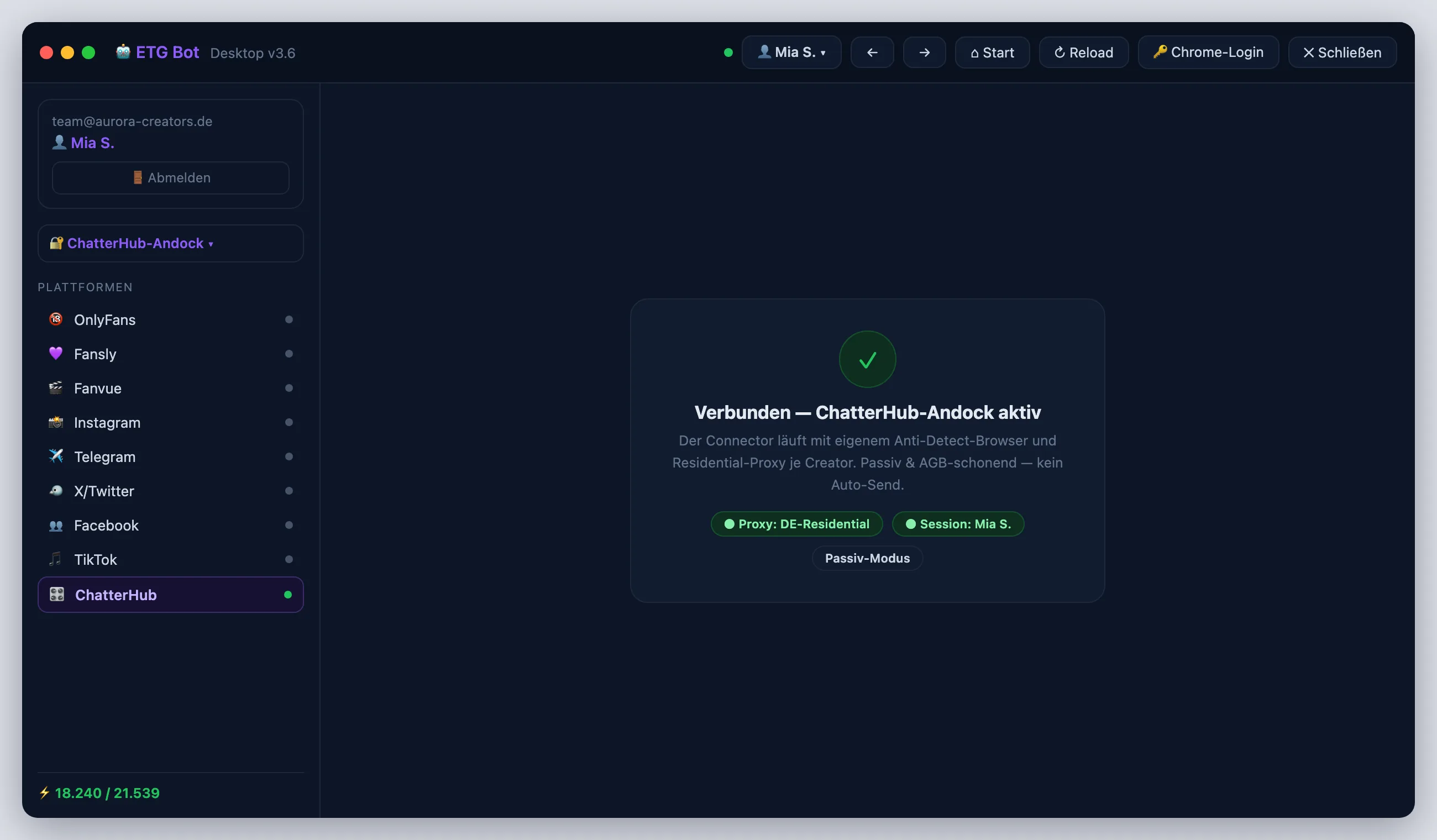Click the Facebook people icon
This screenshot has height=840, width=1437.
(x=56, y=525)
